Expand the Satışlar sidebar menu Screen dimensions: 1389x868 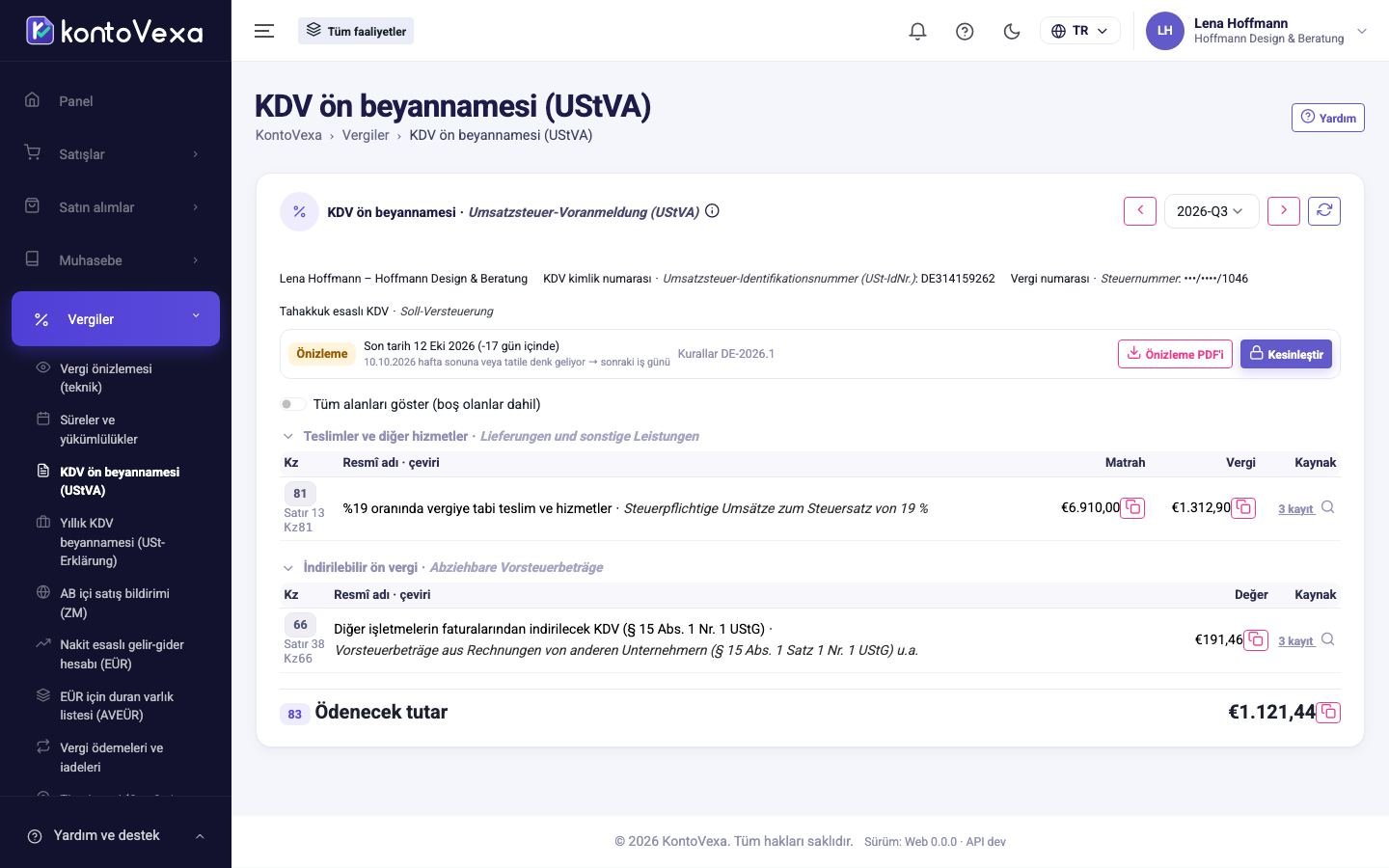116,154
